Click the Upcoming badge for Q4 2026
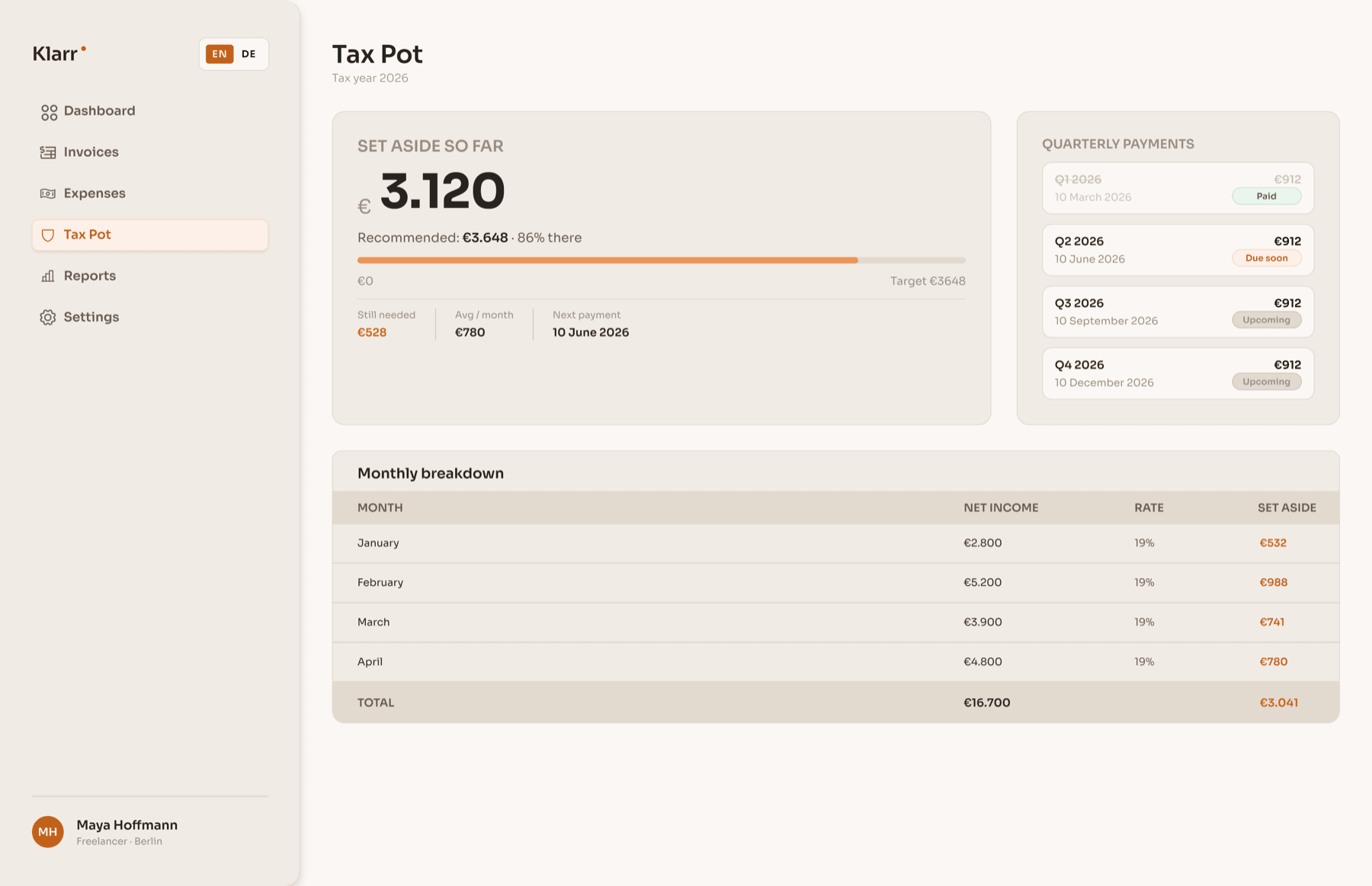 1266,381
